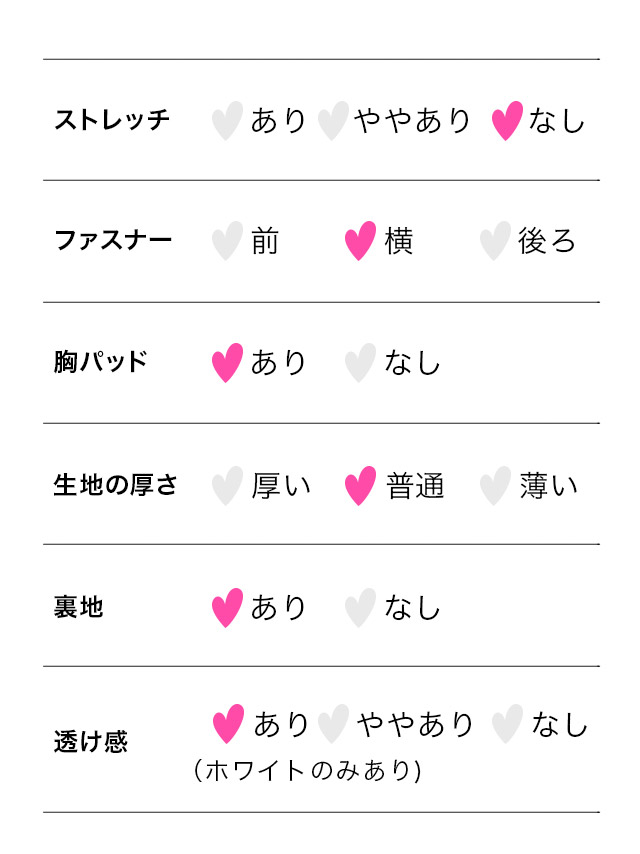Click the gray heart for 裏地 なし
This screenshot has height=854, width=640.
click(360, 608)
